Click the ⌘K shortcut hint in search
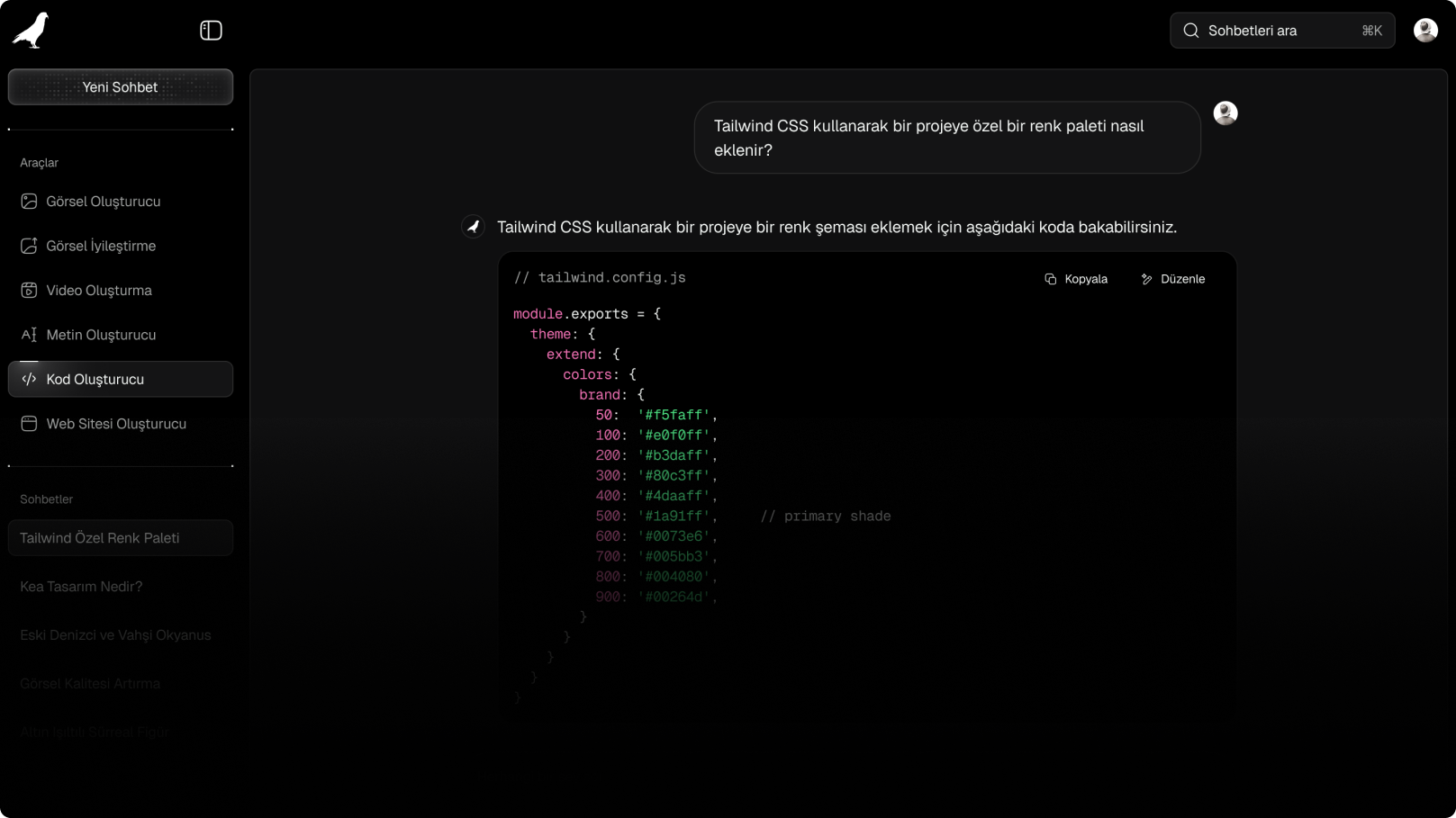 (1371, 31)
